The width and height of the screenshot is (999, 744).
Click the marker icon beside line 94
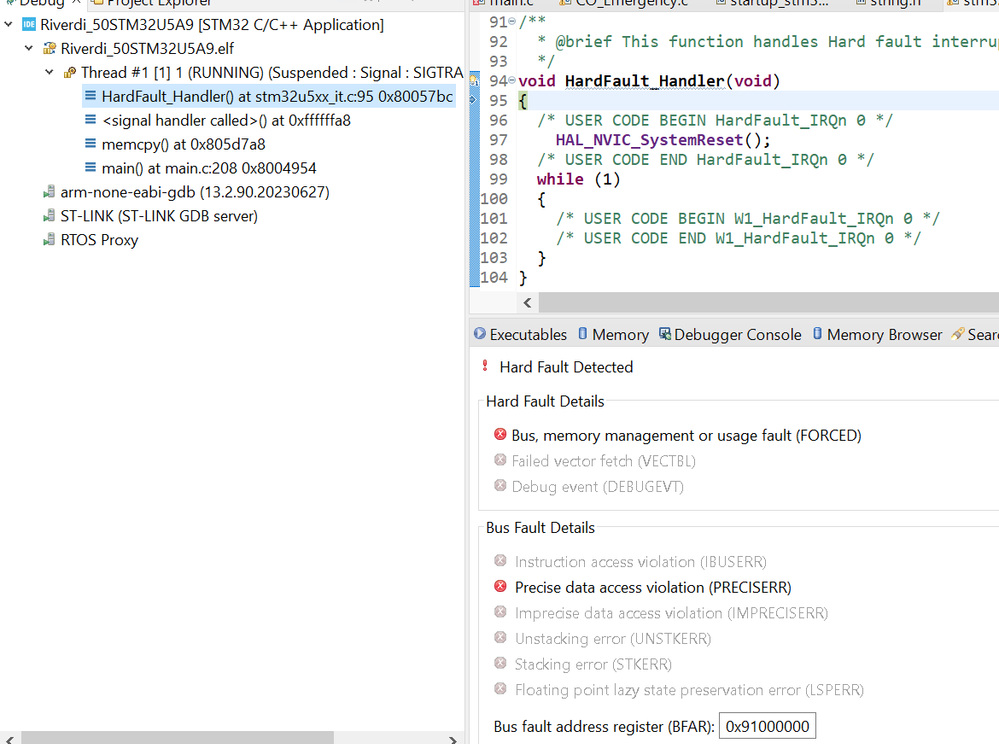[474, 80]
